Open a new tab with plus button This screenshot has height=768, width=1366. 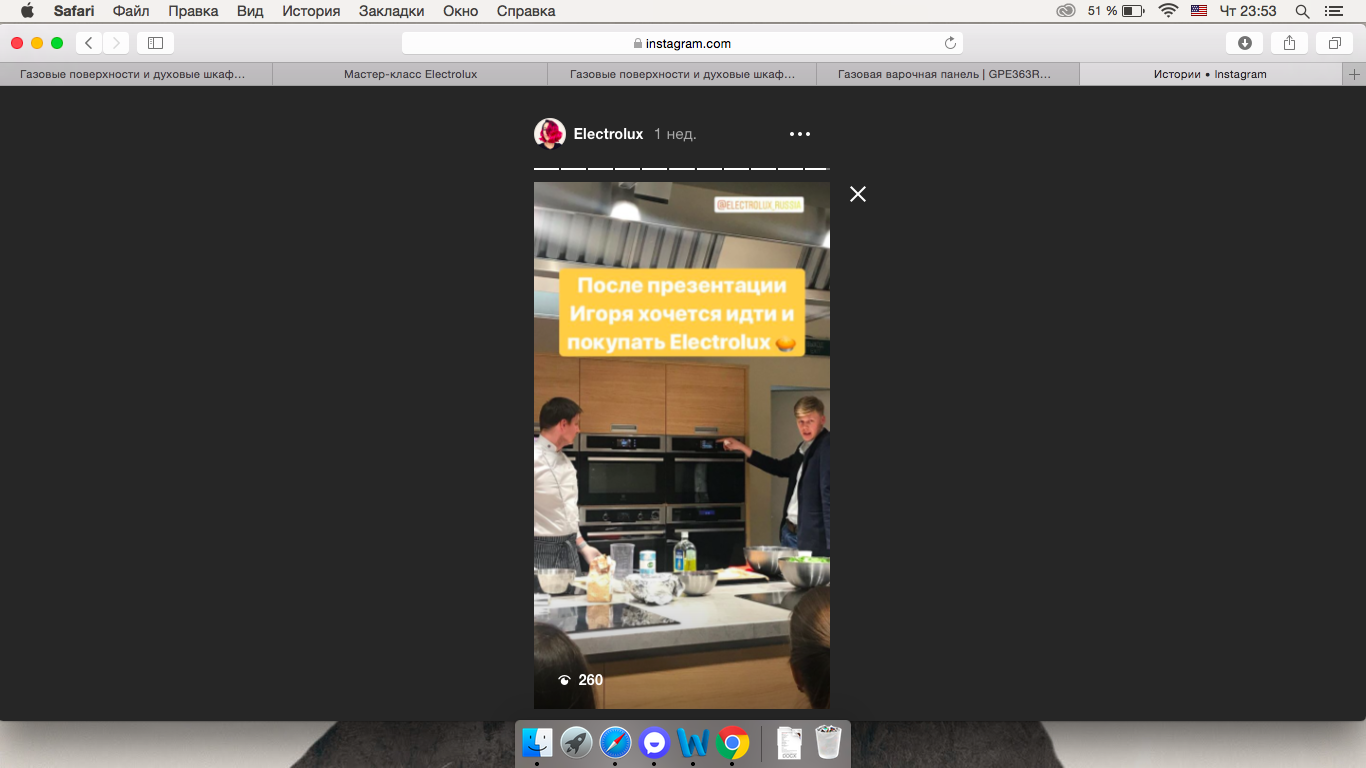[x=1354, y=74]
